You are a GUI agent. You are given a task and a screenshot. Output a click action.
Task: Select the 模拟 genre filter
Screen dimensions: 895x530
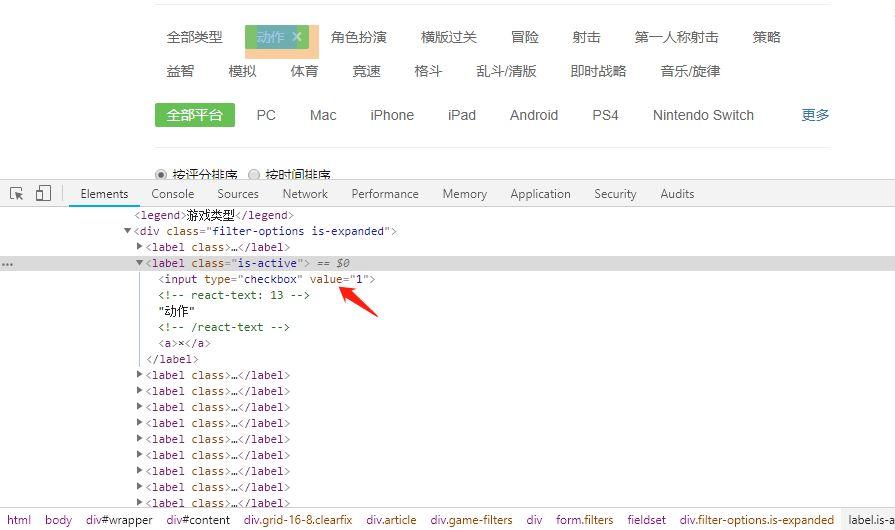pyautogui.click(x=243, y=71)
